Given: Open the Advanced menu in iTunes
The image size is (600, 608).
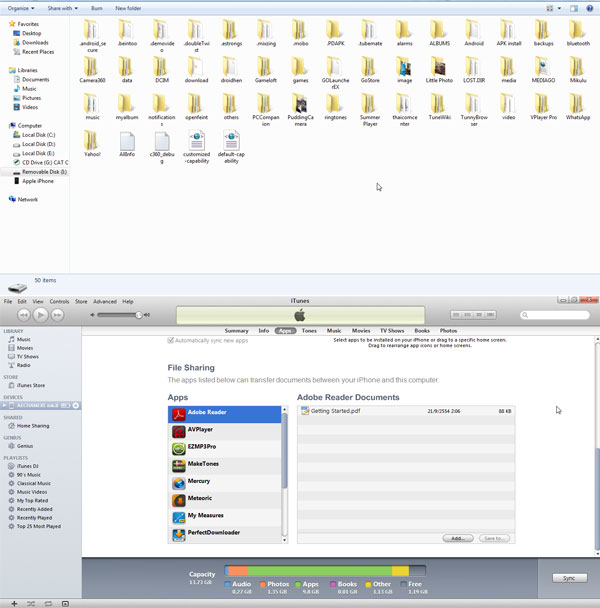Looking at the screenshot, I should pyautogui.click(x=105, y=301).
